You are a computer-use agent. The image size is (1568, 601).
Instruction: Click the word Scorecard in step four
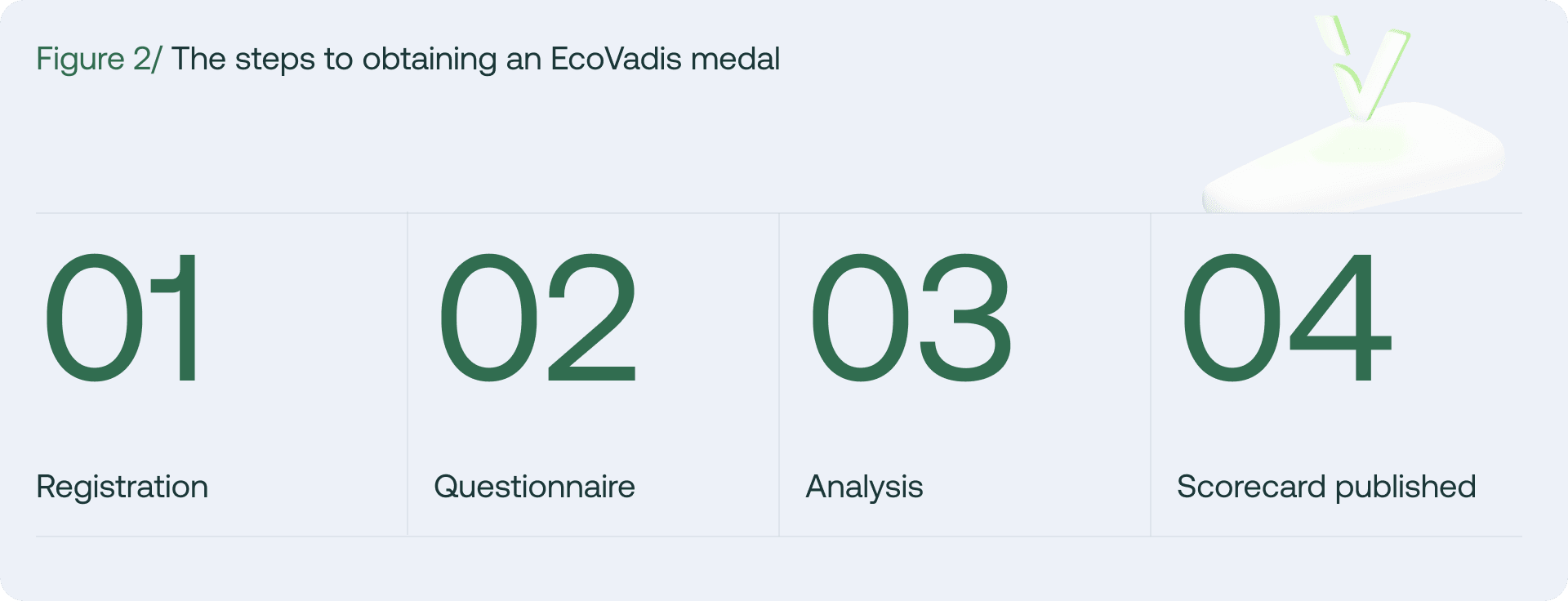(x=1251, y=487)
